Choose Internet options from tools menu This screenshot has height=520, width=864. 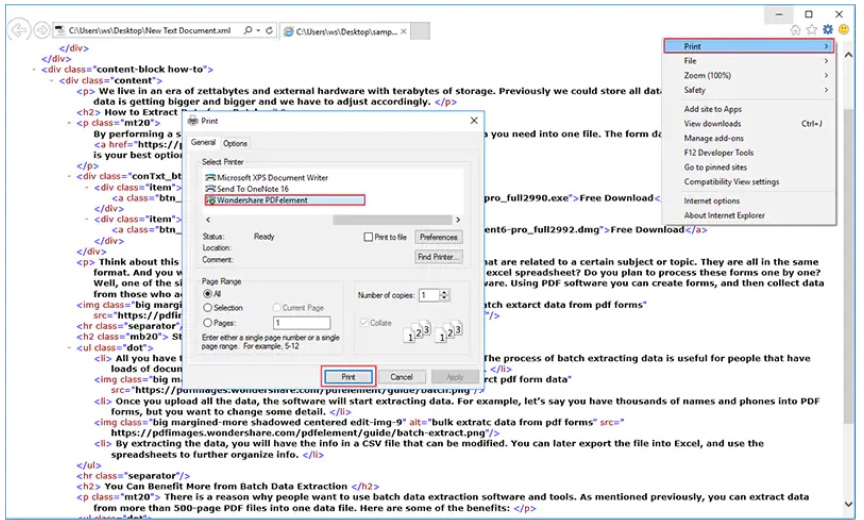711,201
